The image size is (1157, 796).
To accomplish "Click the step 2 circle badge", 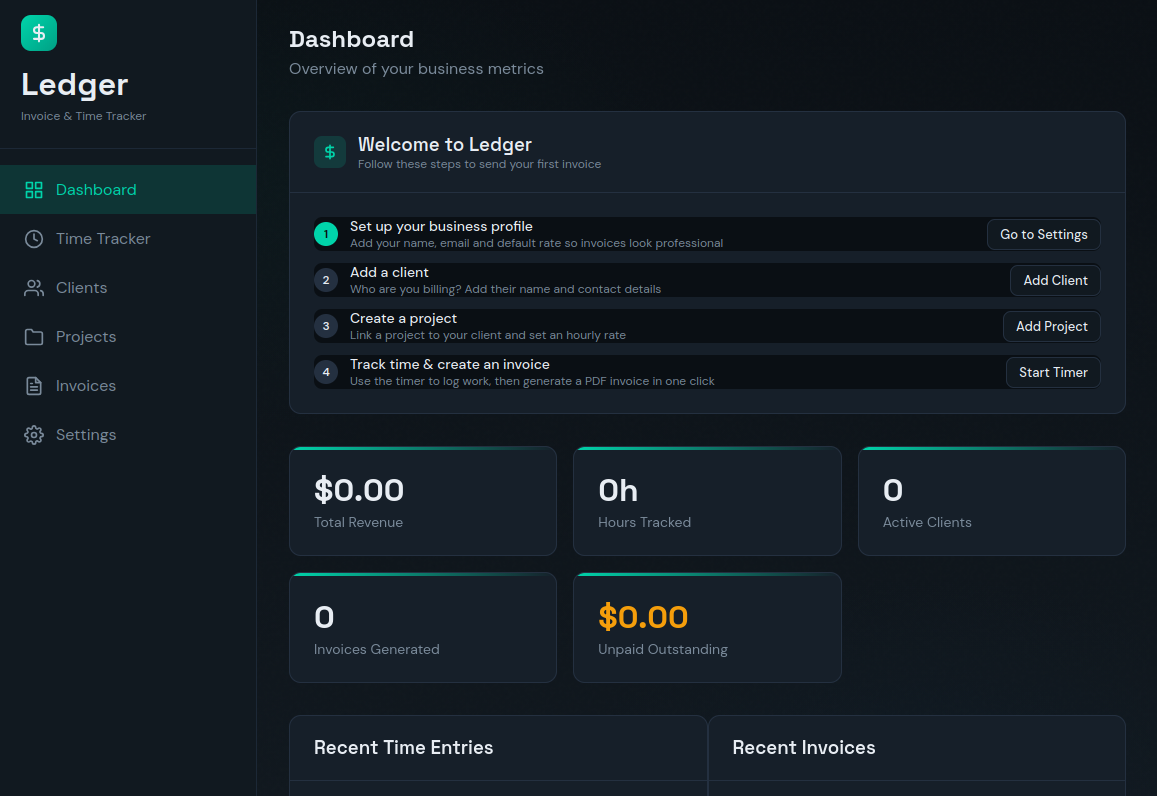I will [326, 280].
